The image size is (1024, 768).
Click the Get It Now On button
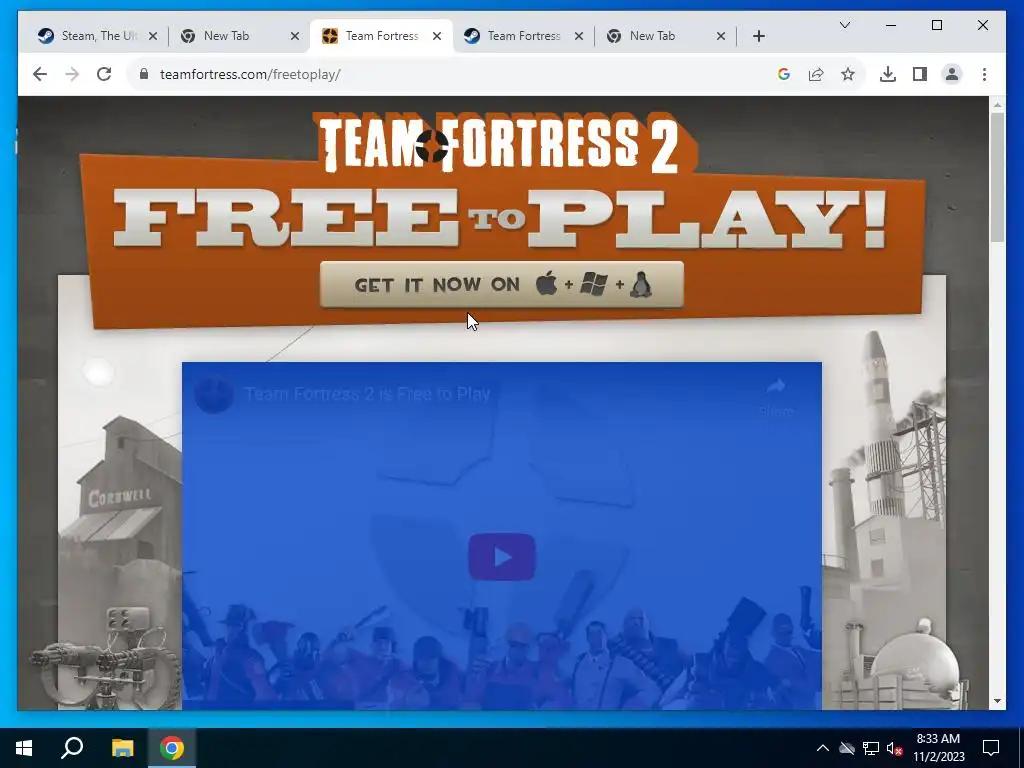coord(502,285)
